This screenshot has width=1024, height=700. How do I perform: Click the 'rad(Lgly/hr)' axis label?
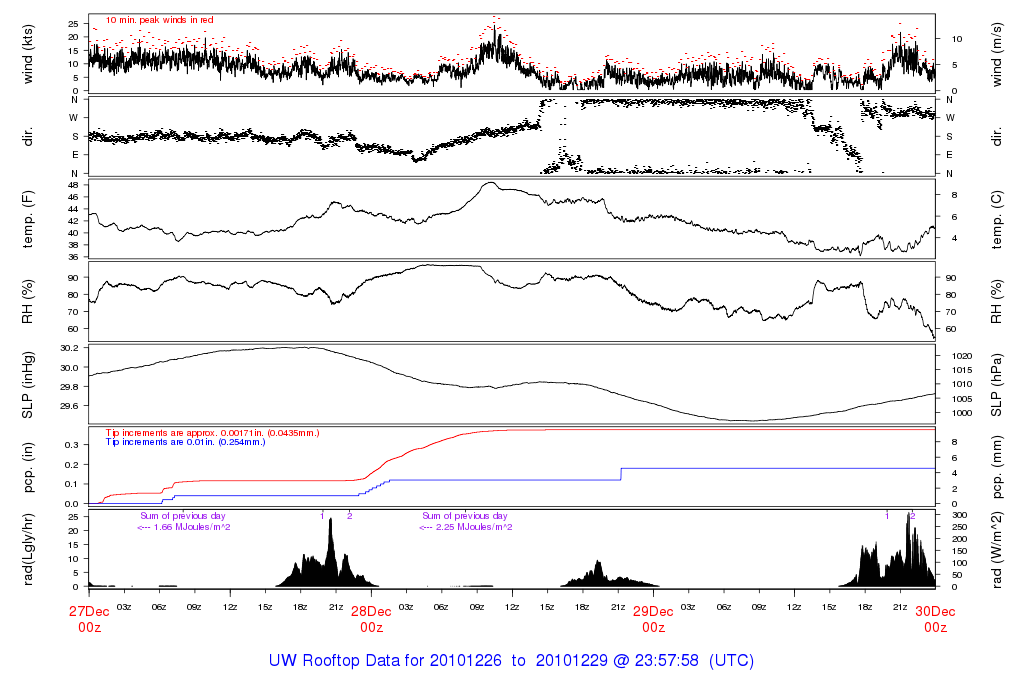[x=27, y=550]
